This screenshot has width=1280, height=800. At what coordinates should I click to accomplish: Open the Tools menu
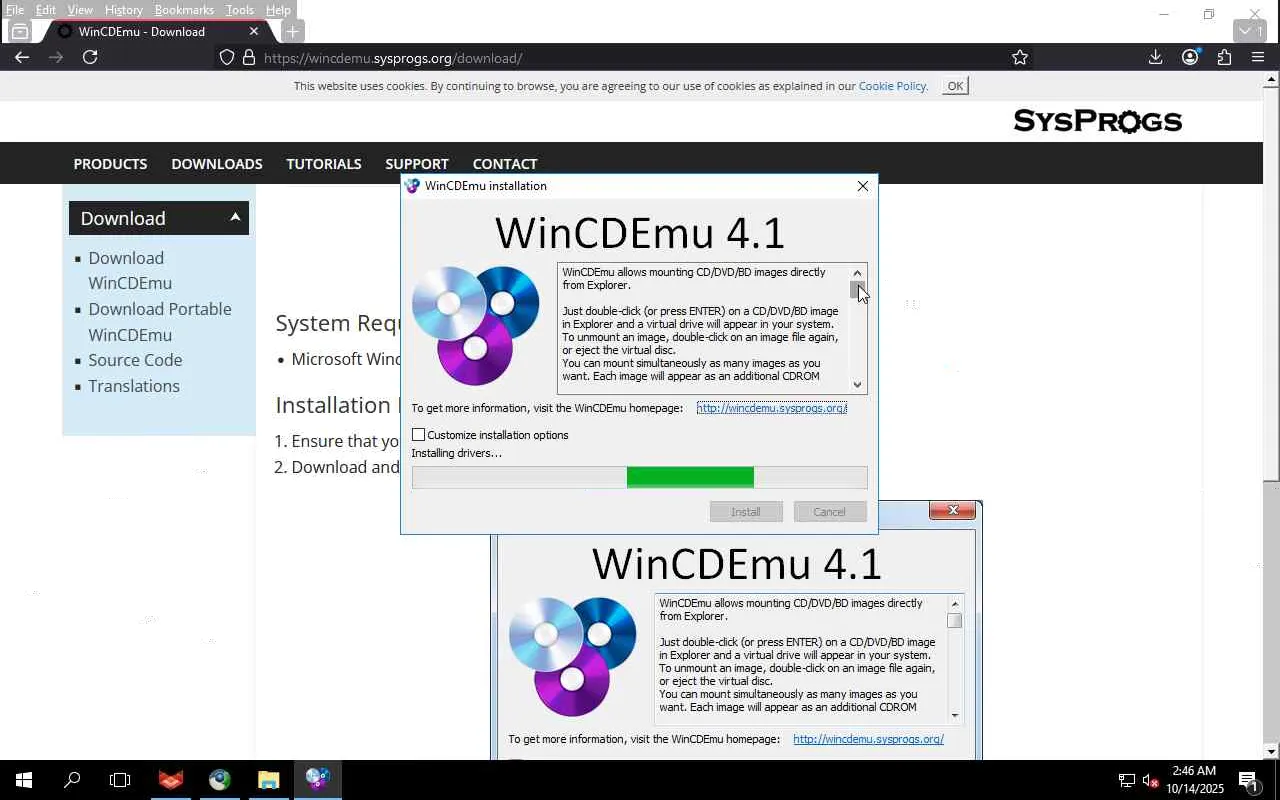click(x=240, y=10)
